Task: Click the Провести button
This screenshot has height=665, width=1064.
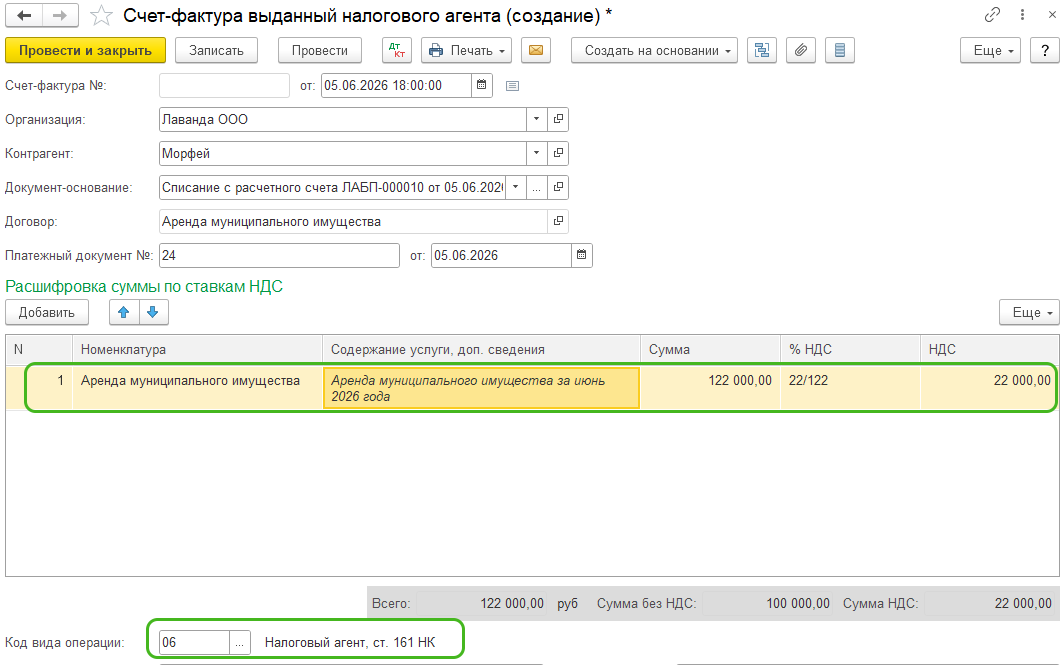Action: 320,50
